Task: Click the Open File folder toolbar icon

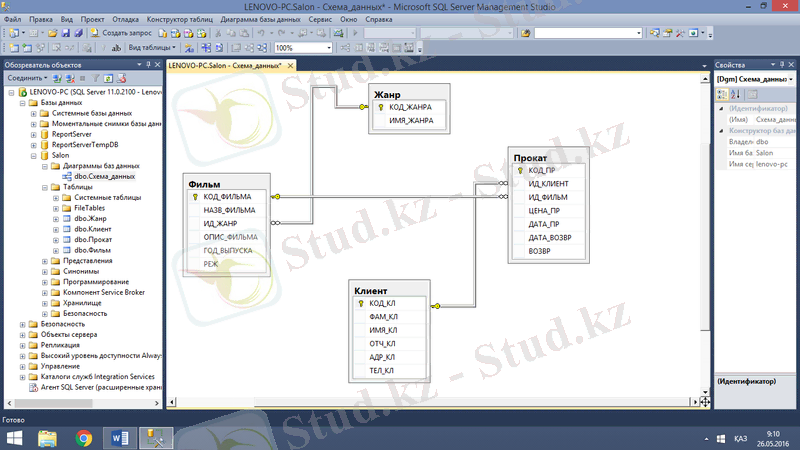Action: tap(53, 33)
